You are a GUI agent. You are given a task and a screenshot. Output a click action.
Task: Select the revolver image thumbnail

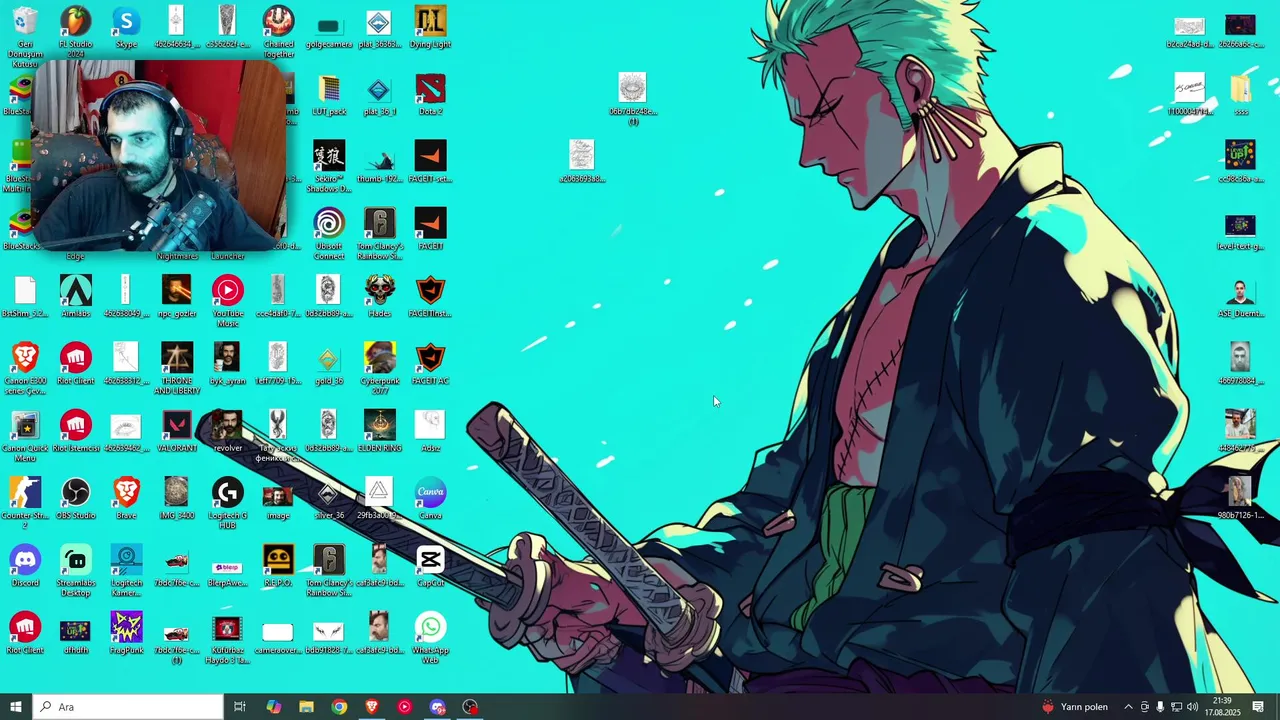pyautogui.click(x=227, y=431)
